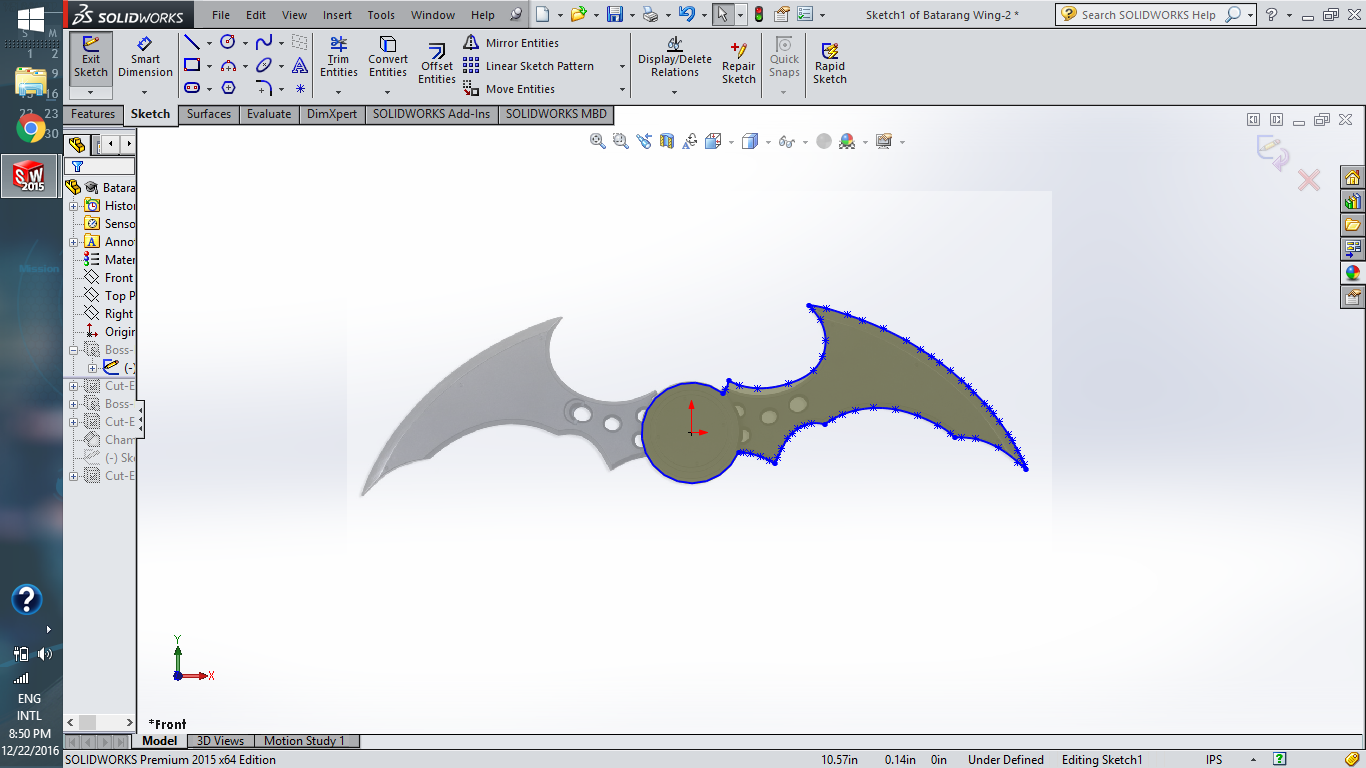Click the Save icon
The width and height of the screenshot is (1366, 768).
pos(615,14)
